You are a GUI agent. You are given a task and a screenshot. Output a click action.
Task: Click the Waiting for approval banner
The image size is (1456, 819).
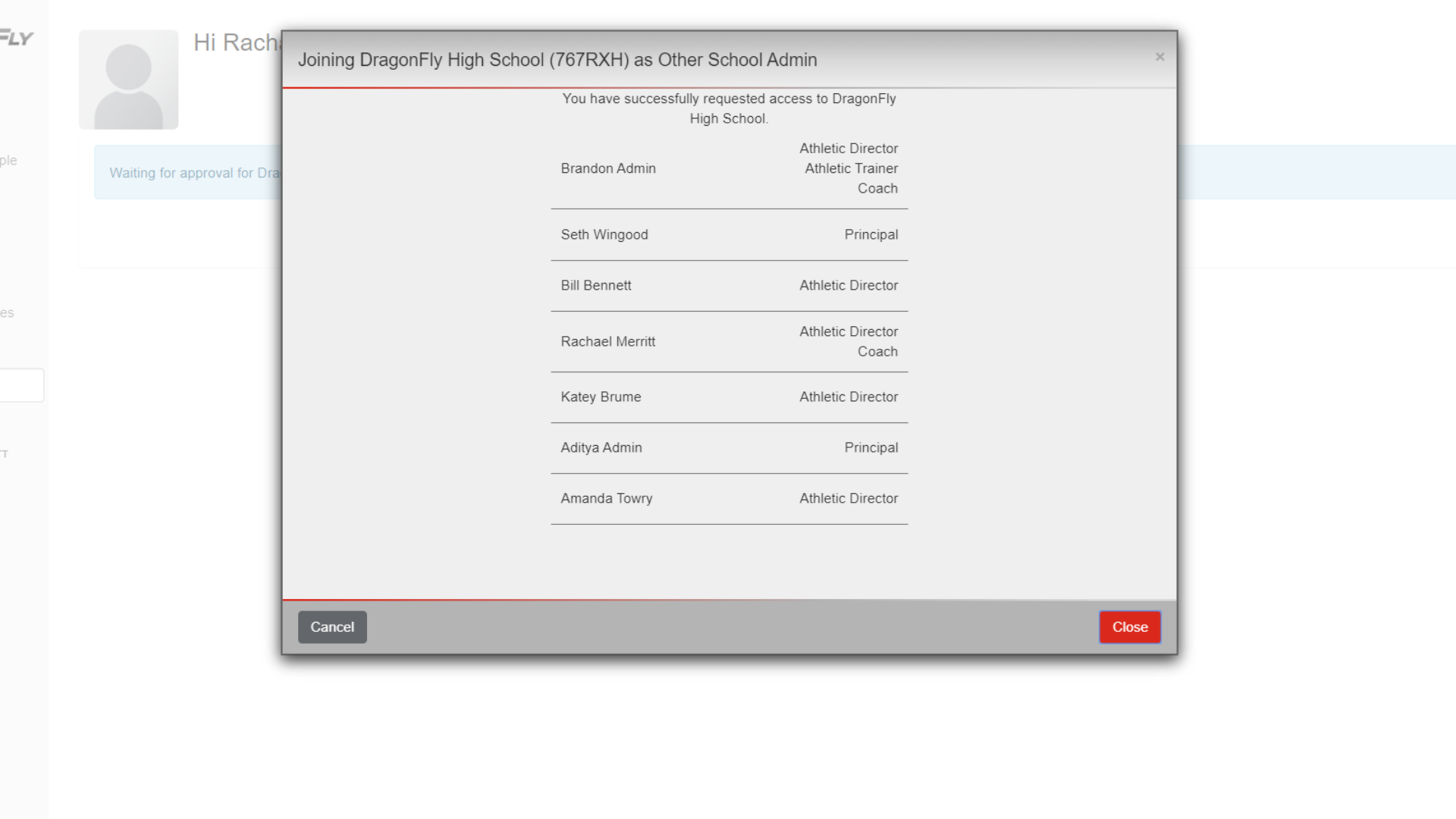(x=194, y=173)
